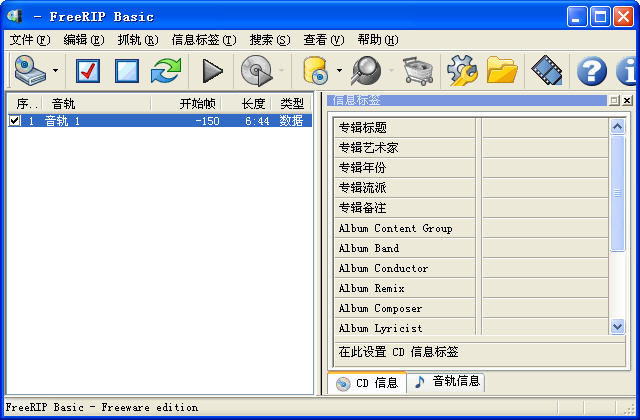
Task: Click the 专辑艺术家 value field
Action: point(545,148)
